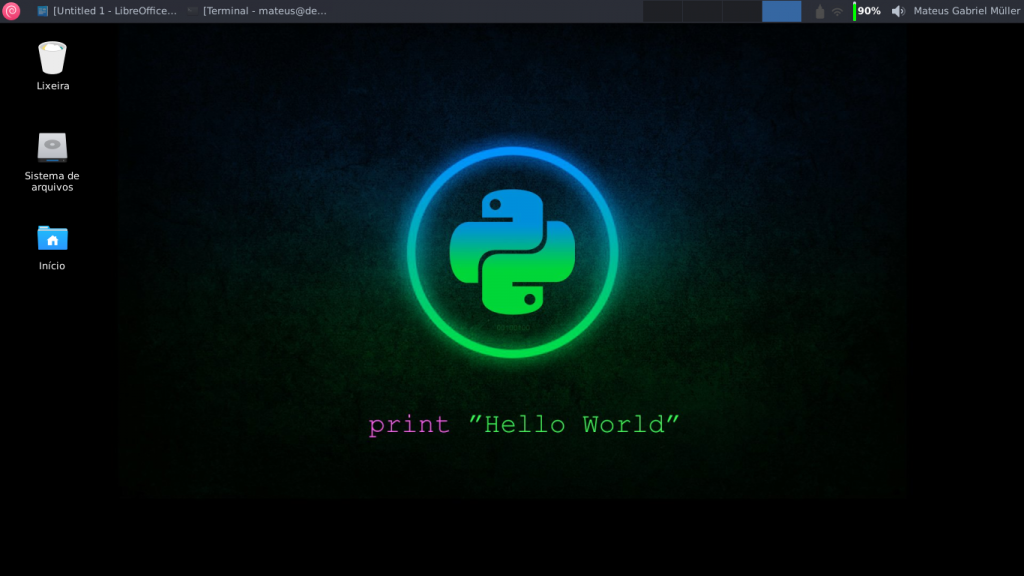Select the highlighted fourth workspace

tap(781, 11)
